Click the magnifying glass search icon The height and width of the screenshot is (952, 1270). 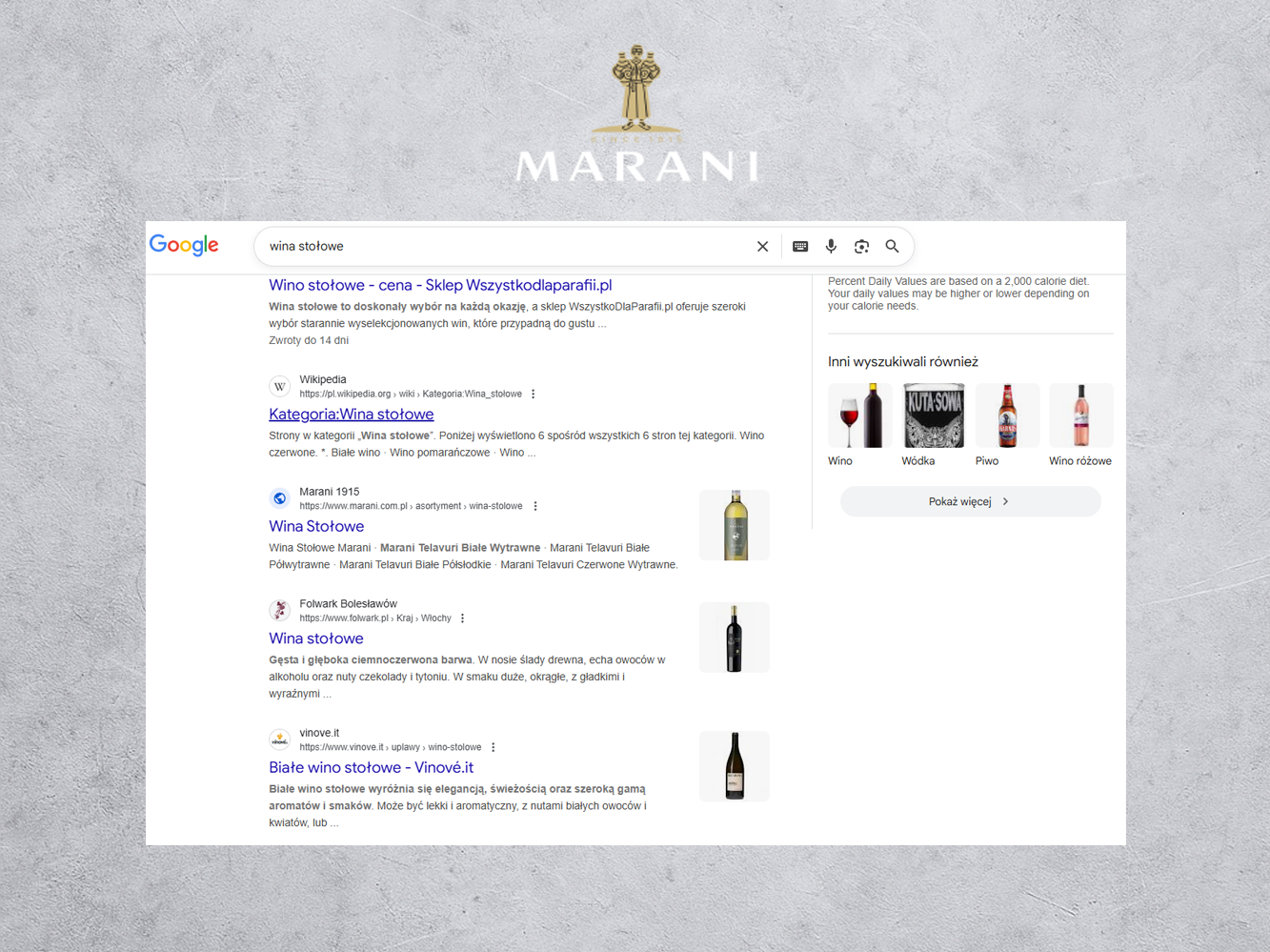[892, 247]
